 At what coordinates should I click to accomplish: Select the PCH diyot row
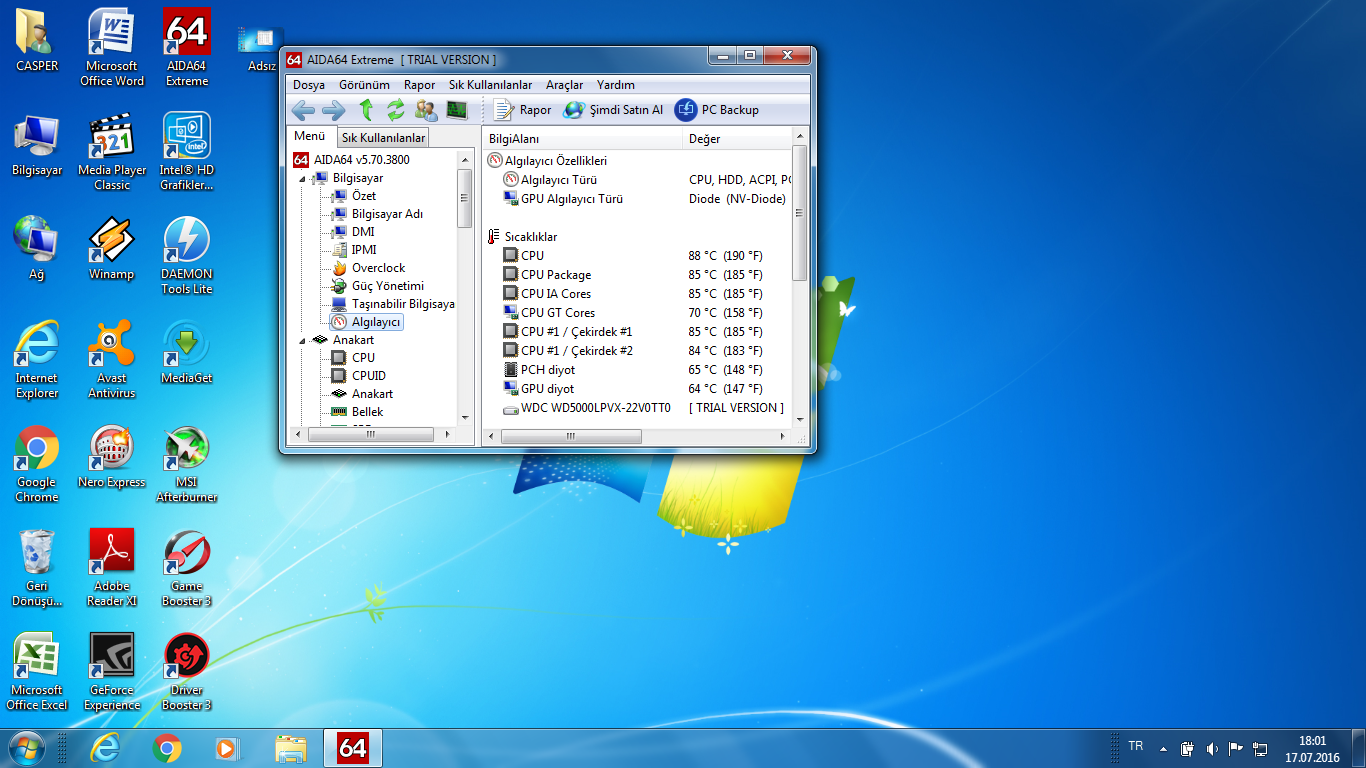click(638, 370)
